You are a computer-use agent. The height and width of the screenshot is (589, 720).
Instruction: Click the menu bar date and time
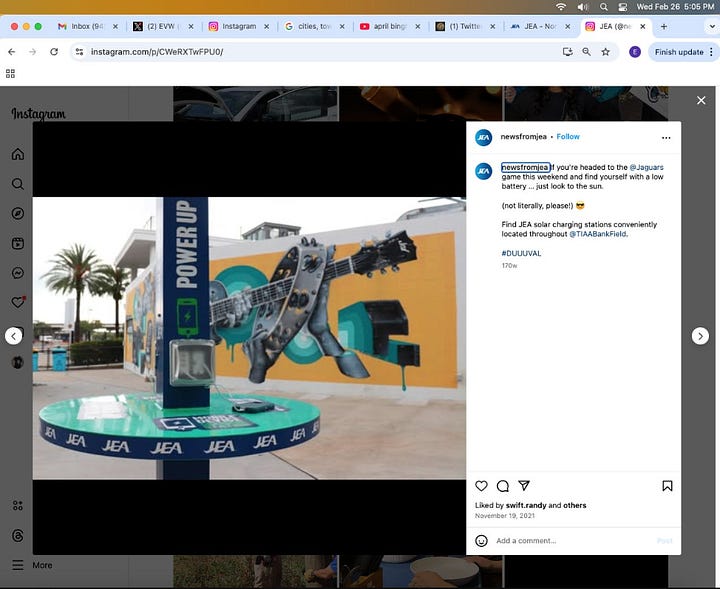[x=675, y=6]
